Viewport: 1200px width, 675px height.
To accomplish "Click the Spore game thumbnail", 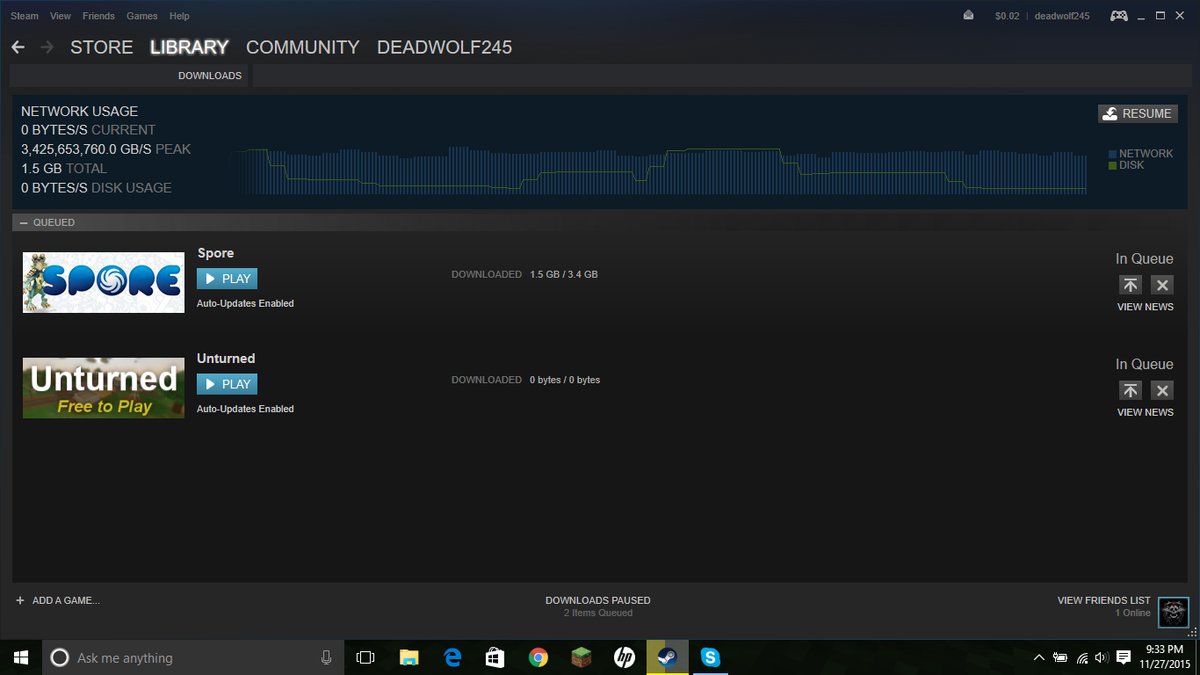I will coord(103,282).
